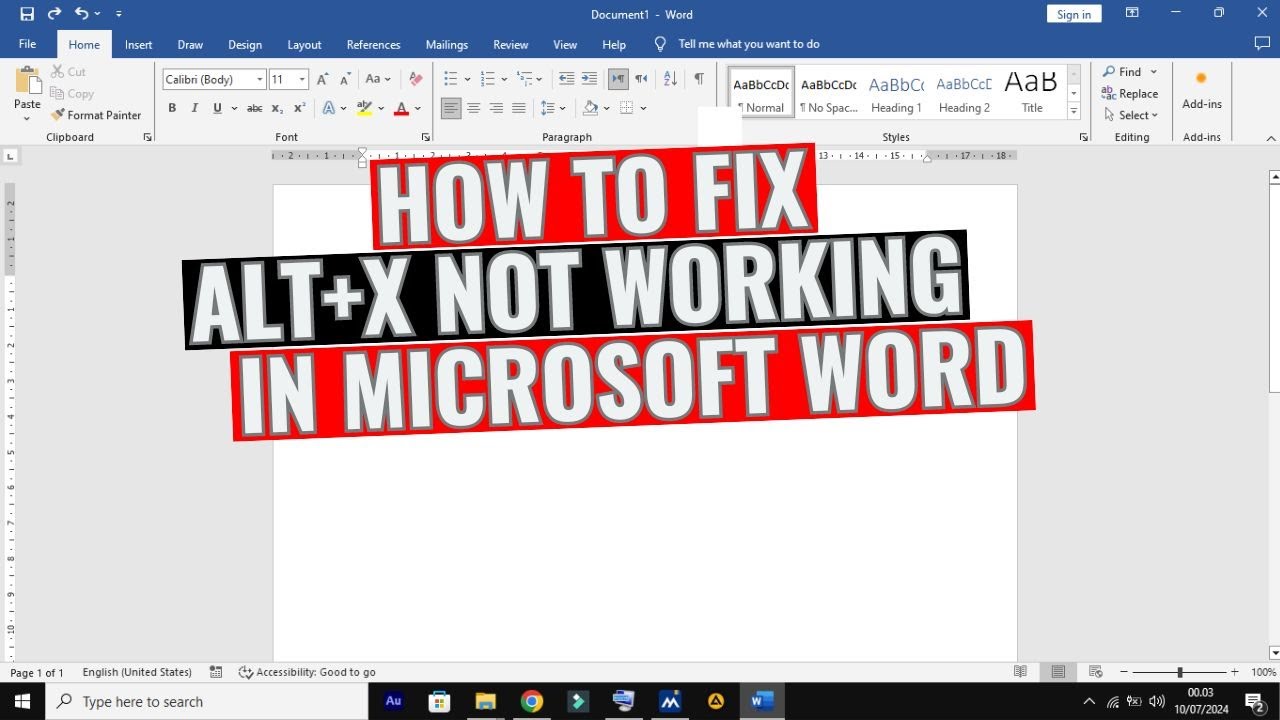Toggle right-to-left text direction
This screenshot has width=1280, height=720.
point(641,79)
